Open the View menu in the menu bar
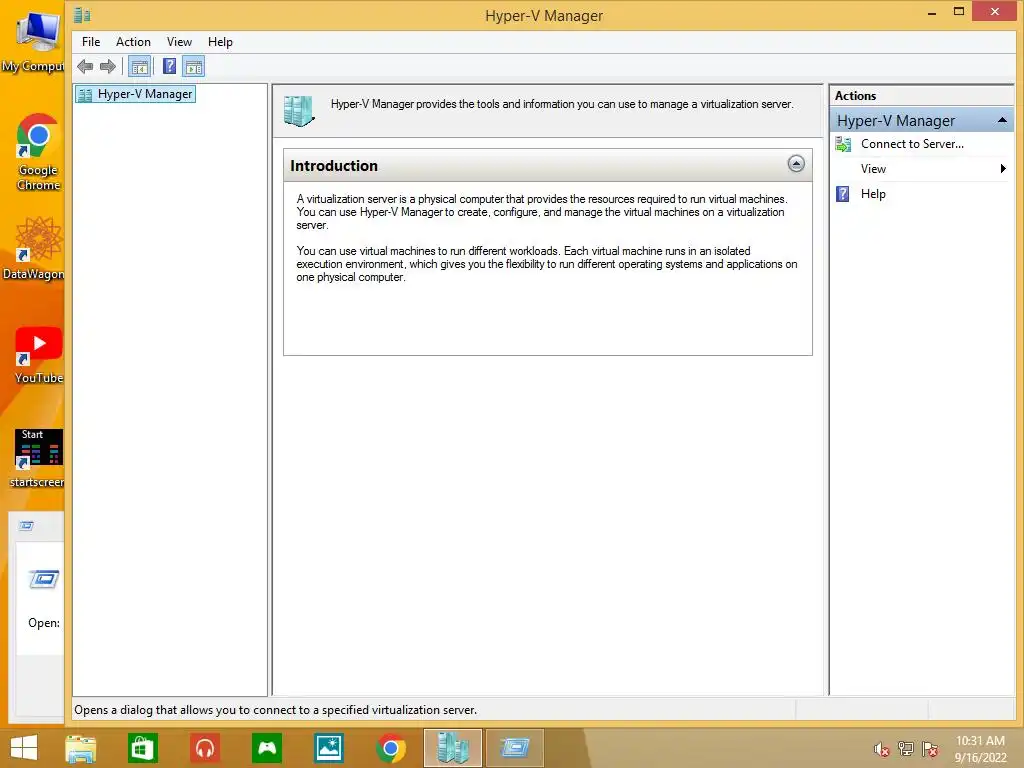1024x768 pixels. (179, 42)
